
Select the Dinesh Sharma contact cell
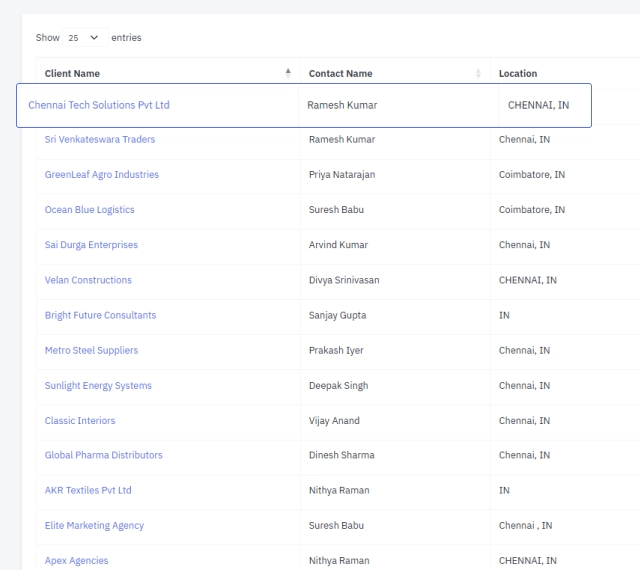click(341, 455)
